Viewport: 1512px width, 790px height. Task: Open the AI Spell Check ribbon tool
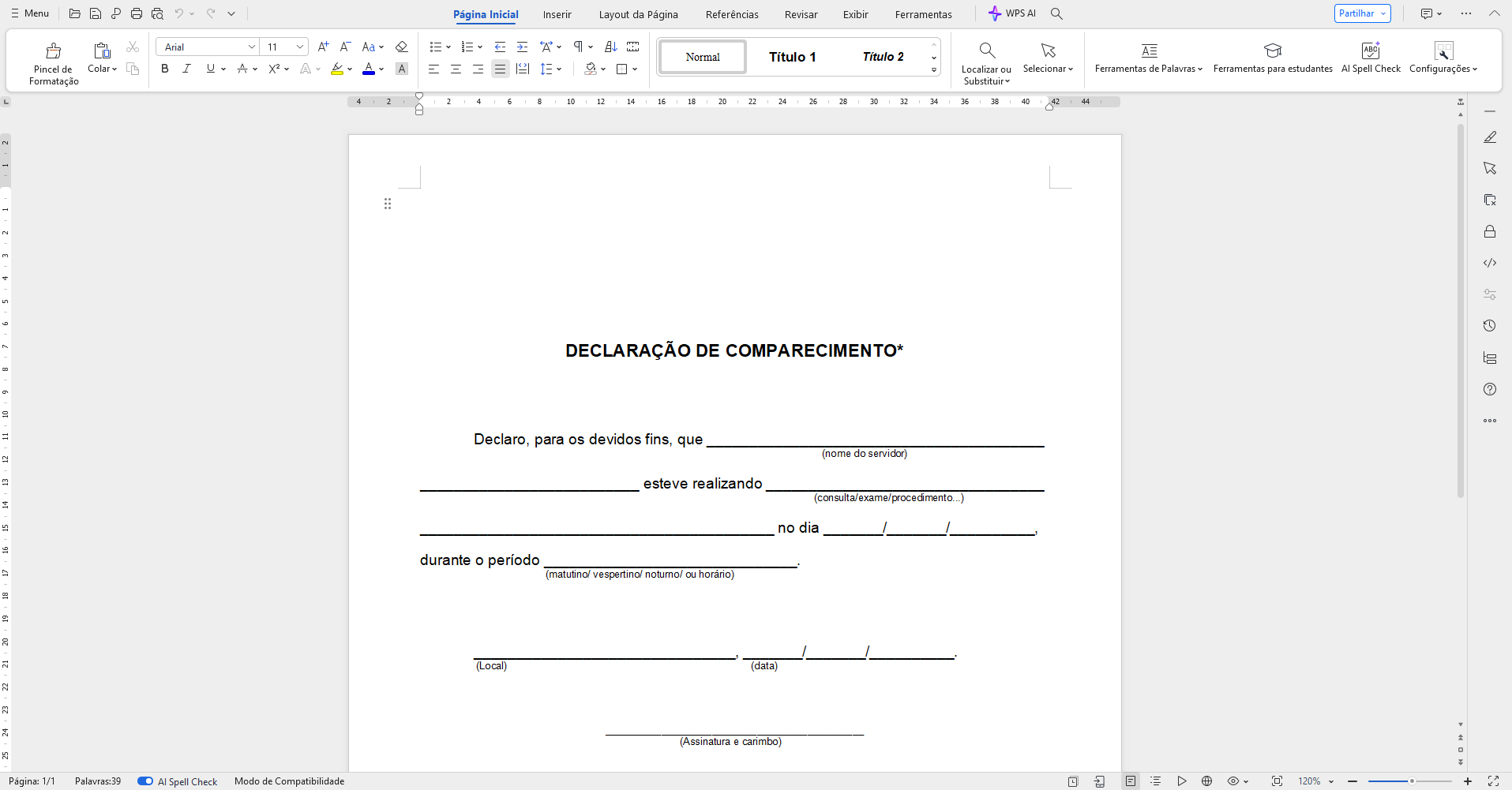coord(1371,58)
